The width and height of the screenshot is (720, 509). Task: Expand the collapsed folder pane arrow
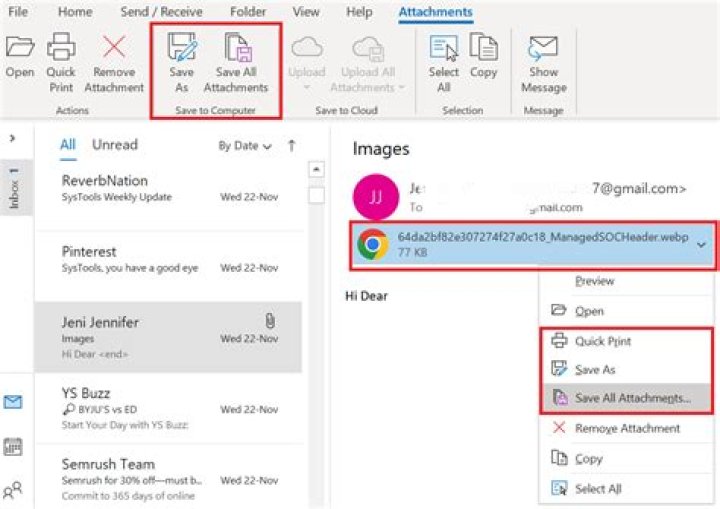point(12,138)
